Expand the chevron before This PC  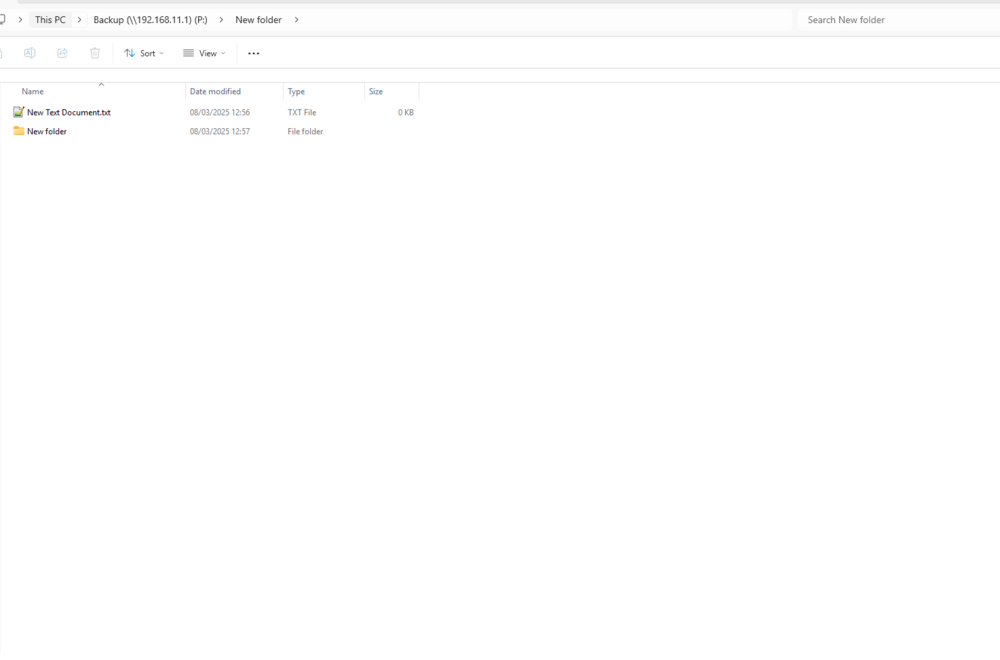(20, 20)
